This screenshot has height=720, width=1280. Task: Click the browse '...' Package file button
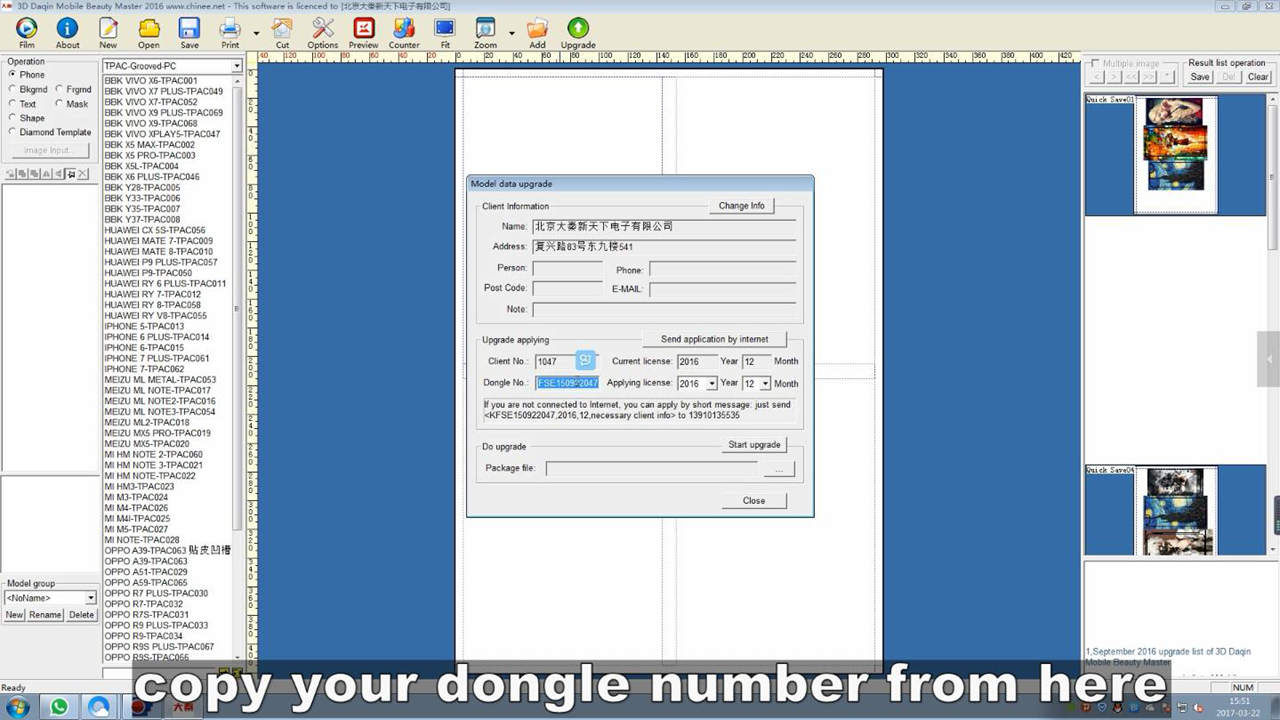778,469
